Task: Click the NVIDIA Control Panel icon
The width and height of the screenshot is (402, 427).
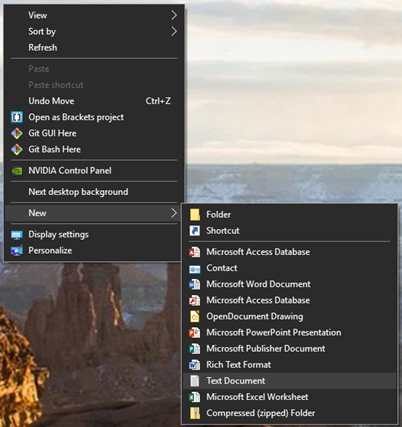Action: click(17, 171)
